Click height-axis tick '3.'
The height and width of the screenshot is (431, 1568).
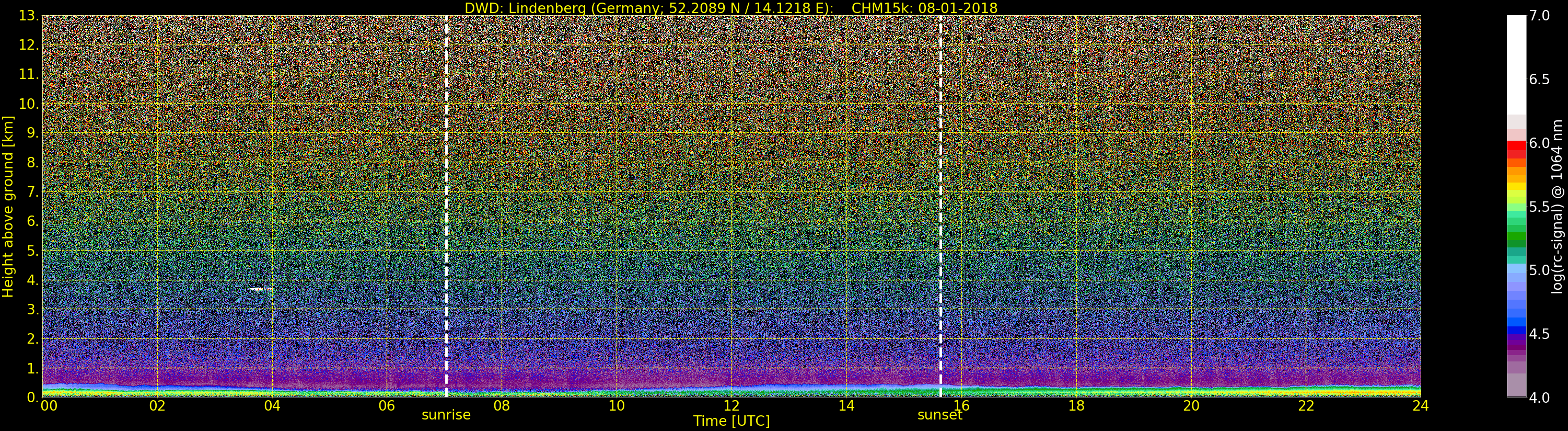click(x=33, y=310)
